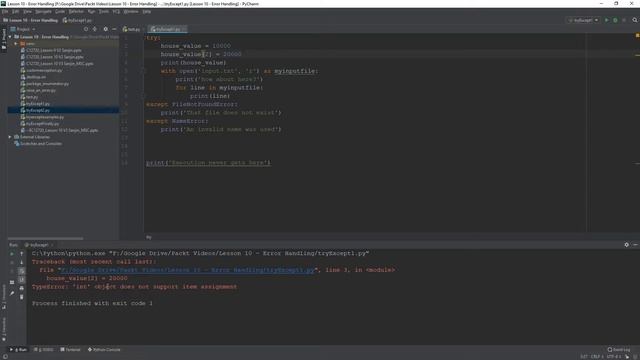Click the collapse-all icon in Project panel header
The image size is (640, 360).
[95, 29]
